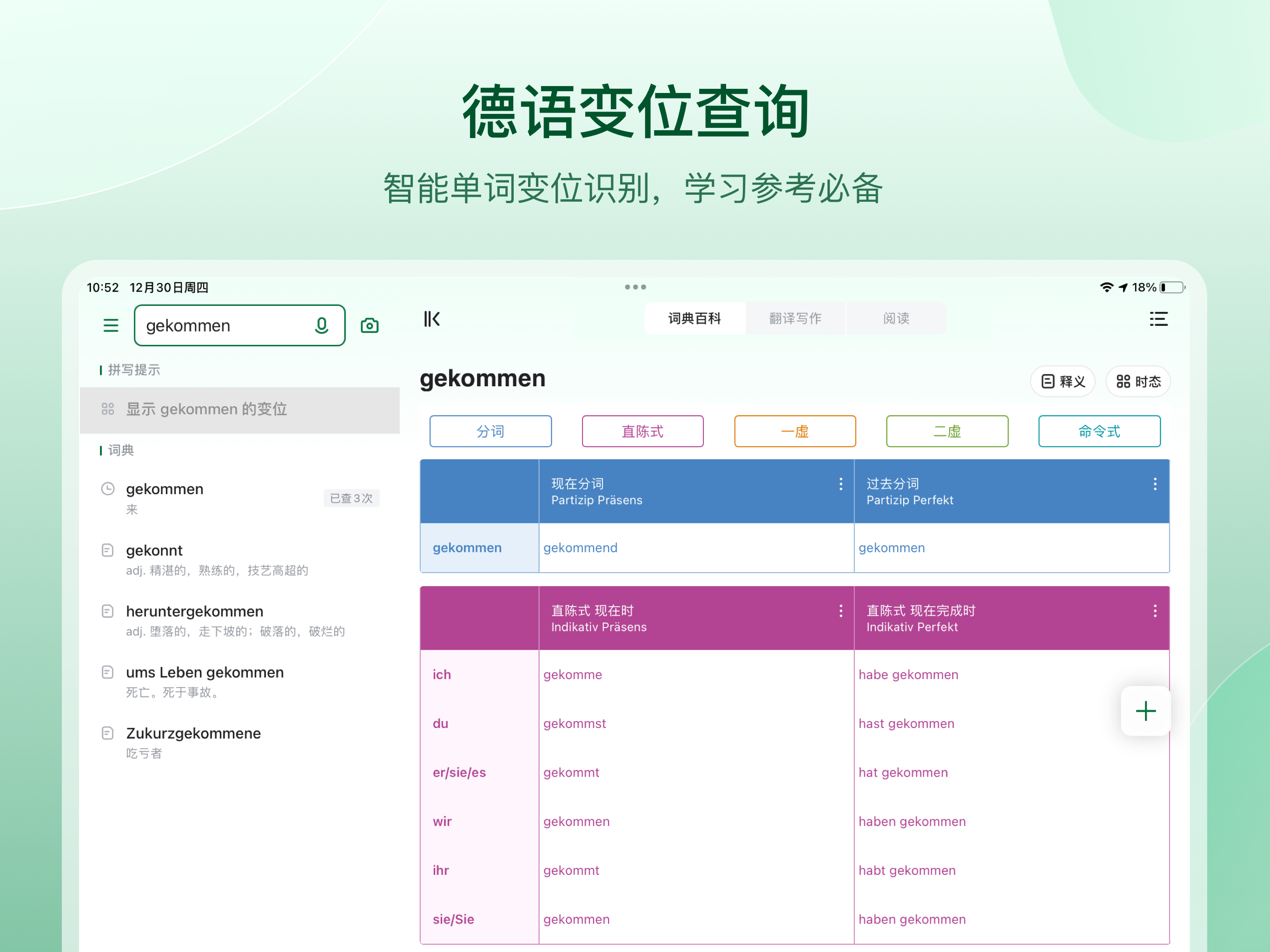The width and height of the screenshot is (1270, 952).
Task: Click the 已查3次 lookup count badge
Action: (351, 498)
